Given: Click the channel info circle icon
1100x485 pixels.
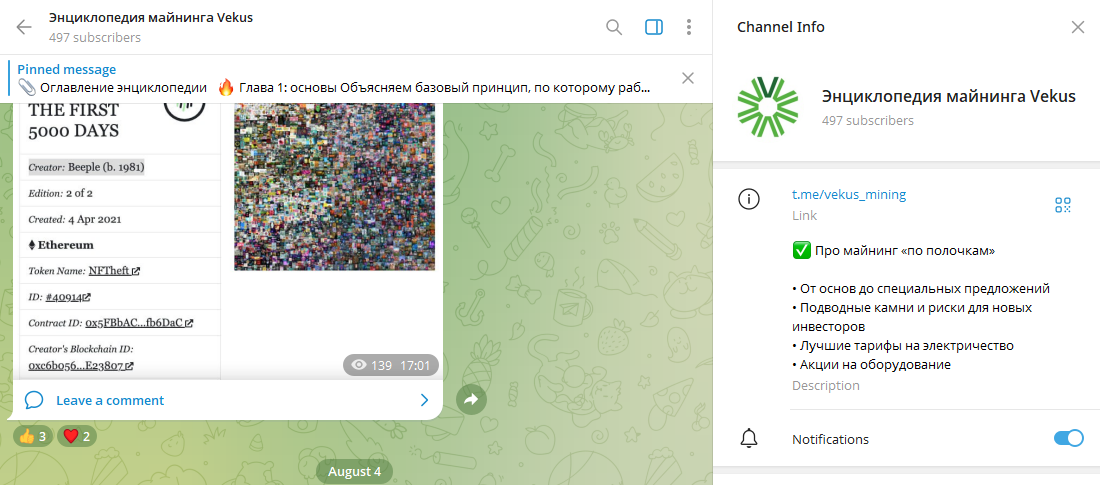Looking at the screenshot, I should (749, 199).
